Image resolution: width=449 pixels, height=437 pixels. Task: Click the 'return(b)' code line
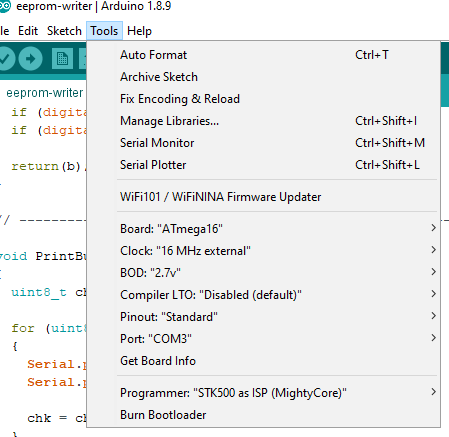[x=49, y=166]
